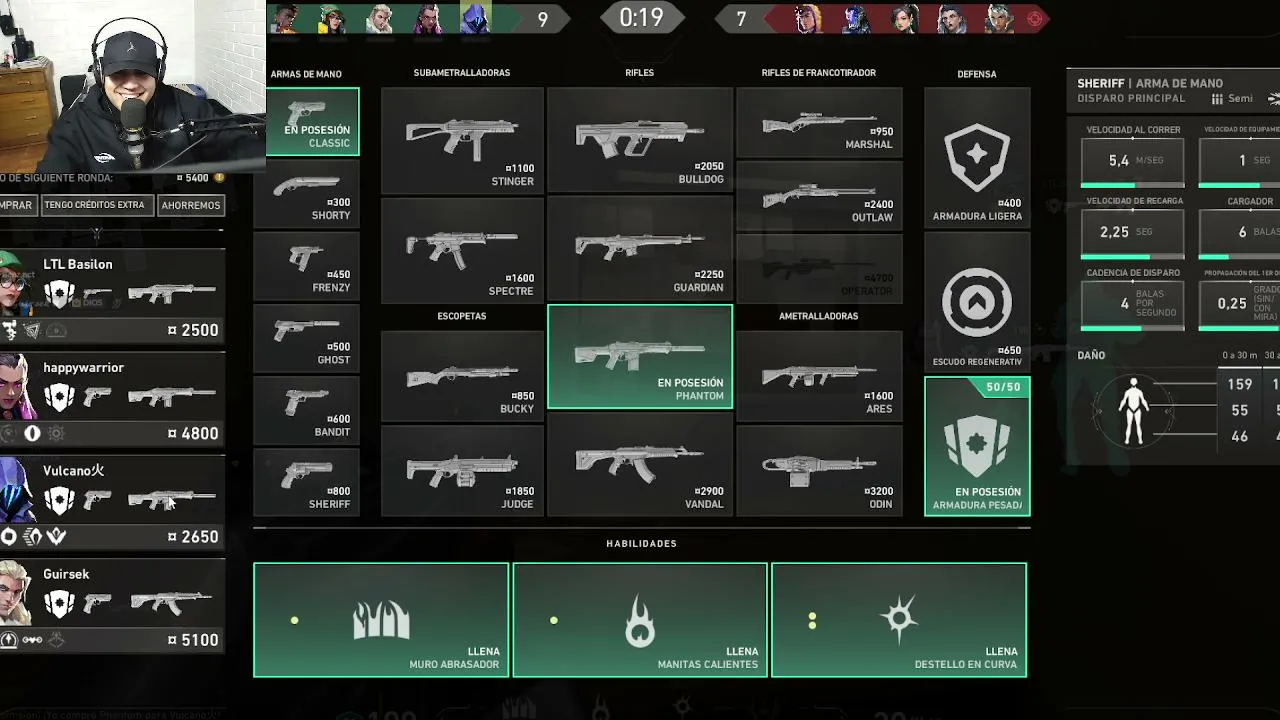Click the owned Armadura Pesada shield
1280x720 pixels.
click(x=977, y=447)
